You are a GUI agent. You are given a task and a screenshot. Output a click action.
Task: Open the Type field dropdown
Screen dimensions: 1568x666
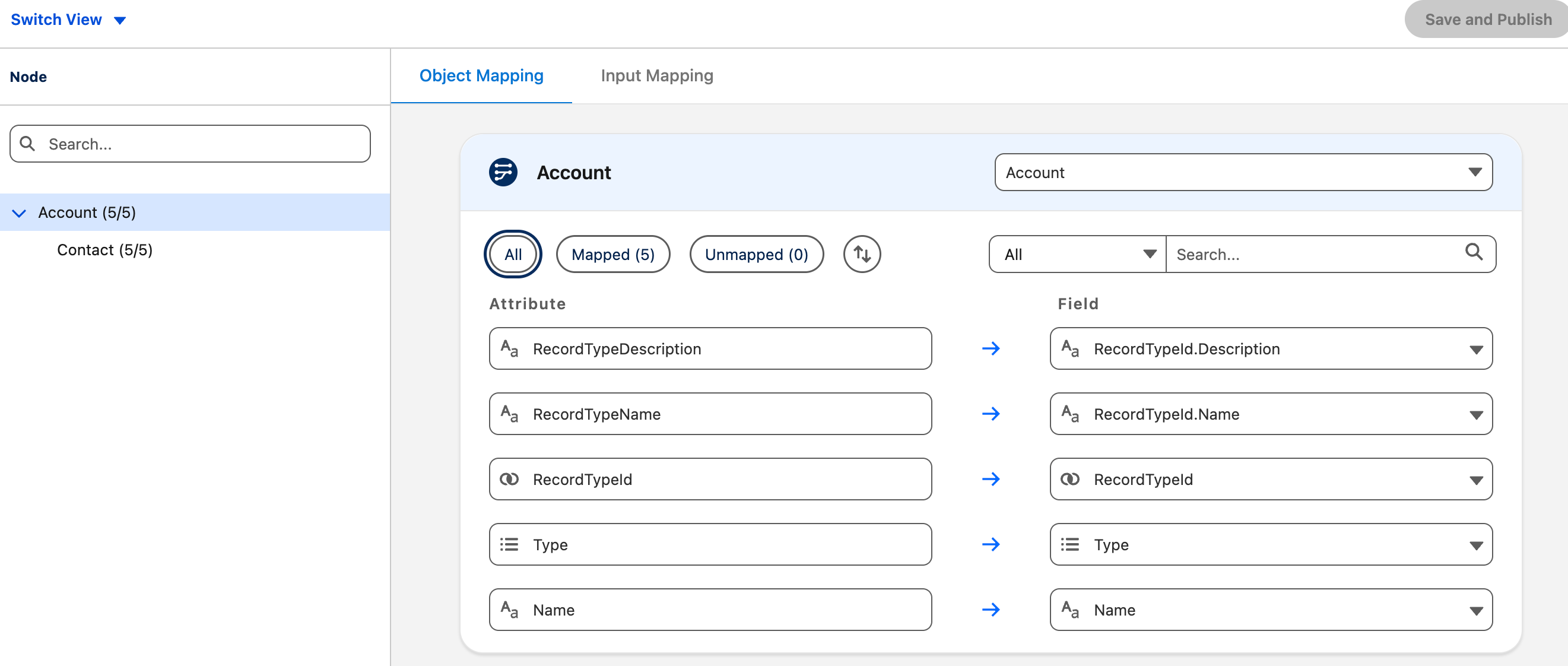tap(1271, 544)
